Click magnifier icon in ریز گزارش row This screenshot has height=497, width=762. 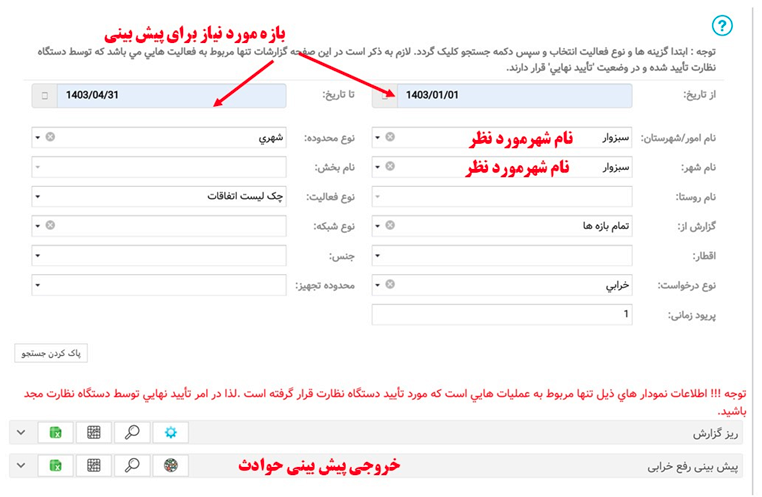point(132,433)
